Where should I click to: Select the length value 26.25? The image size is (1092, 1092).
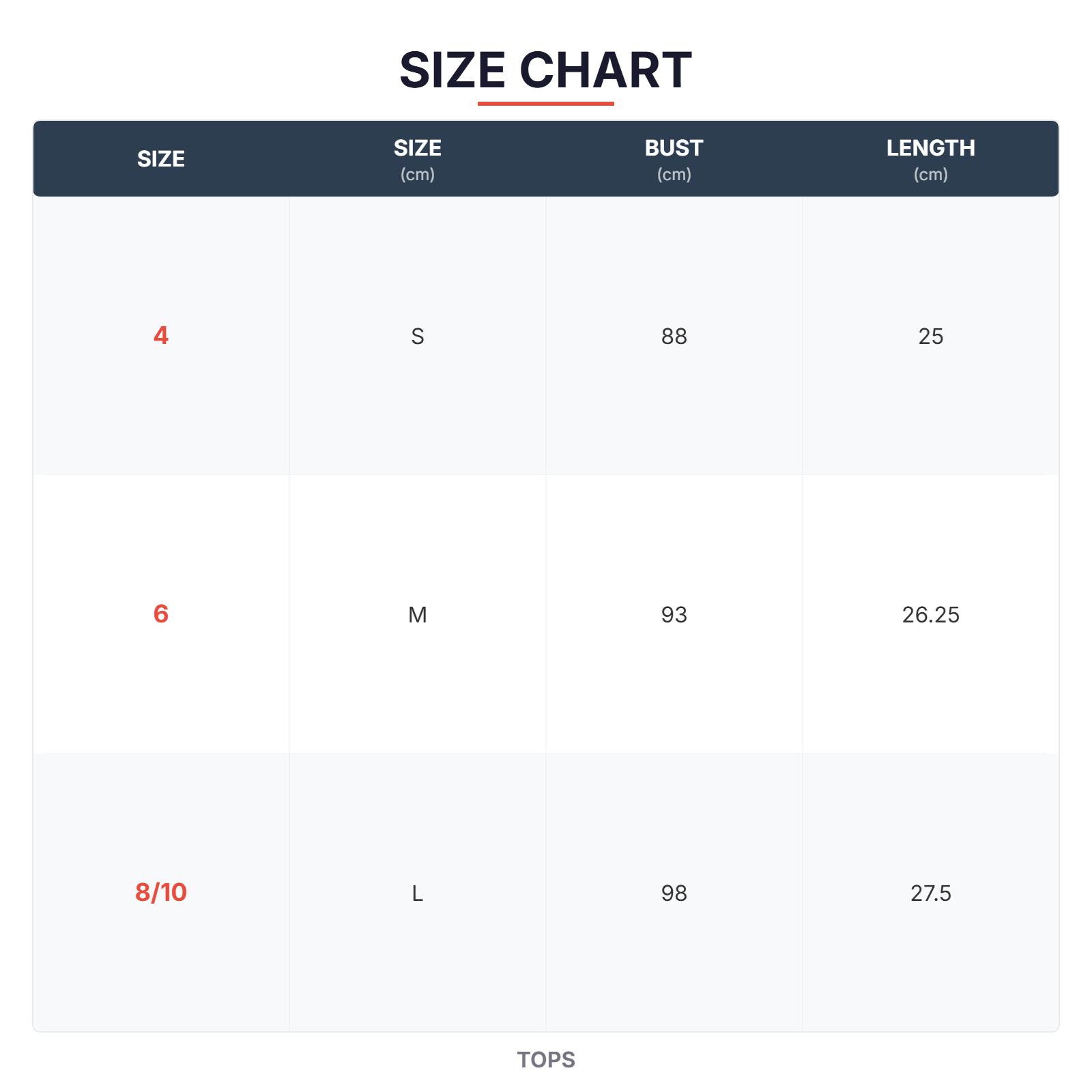coord(930,615)
